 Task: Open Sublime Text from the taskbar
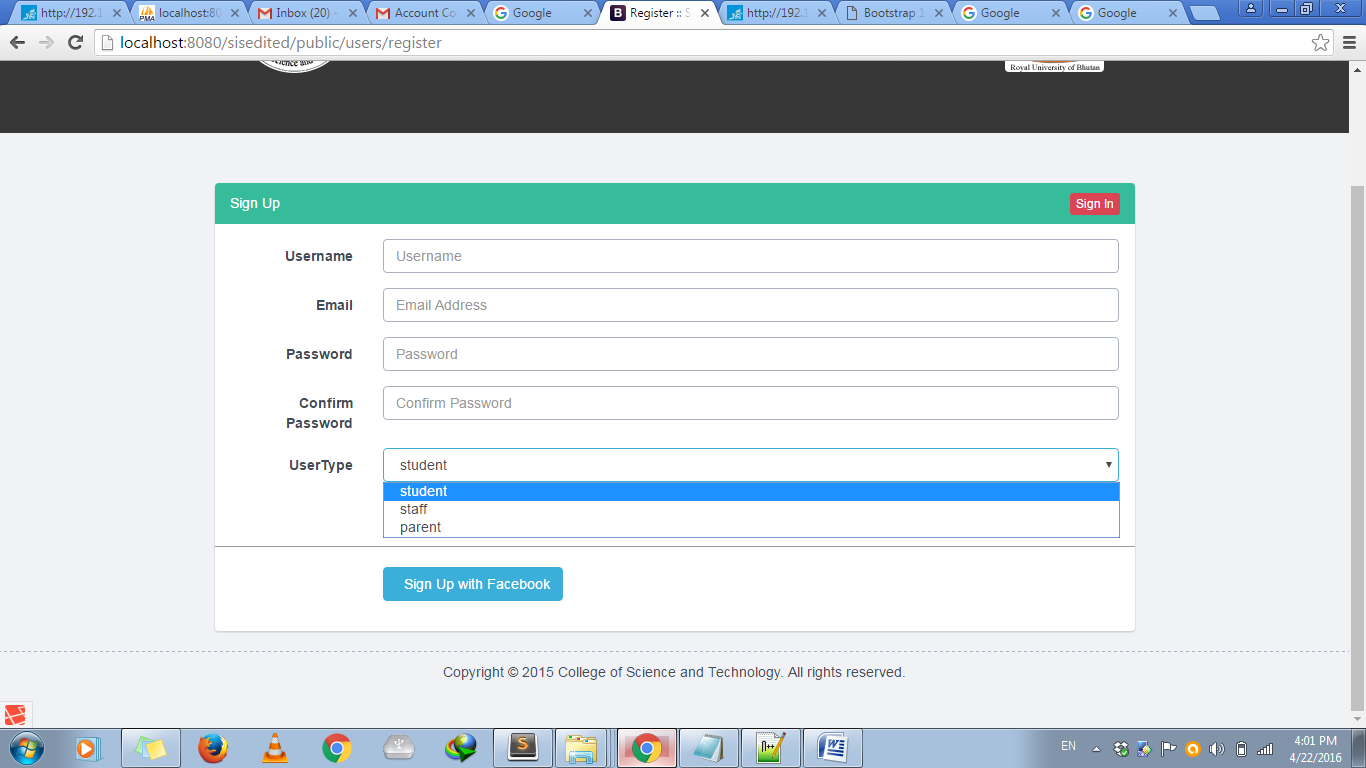(x=522, y=748)
